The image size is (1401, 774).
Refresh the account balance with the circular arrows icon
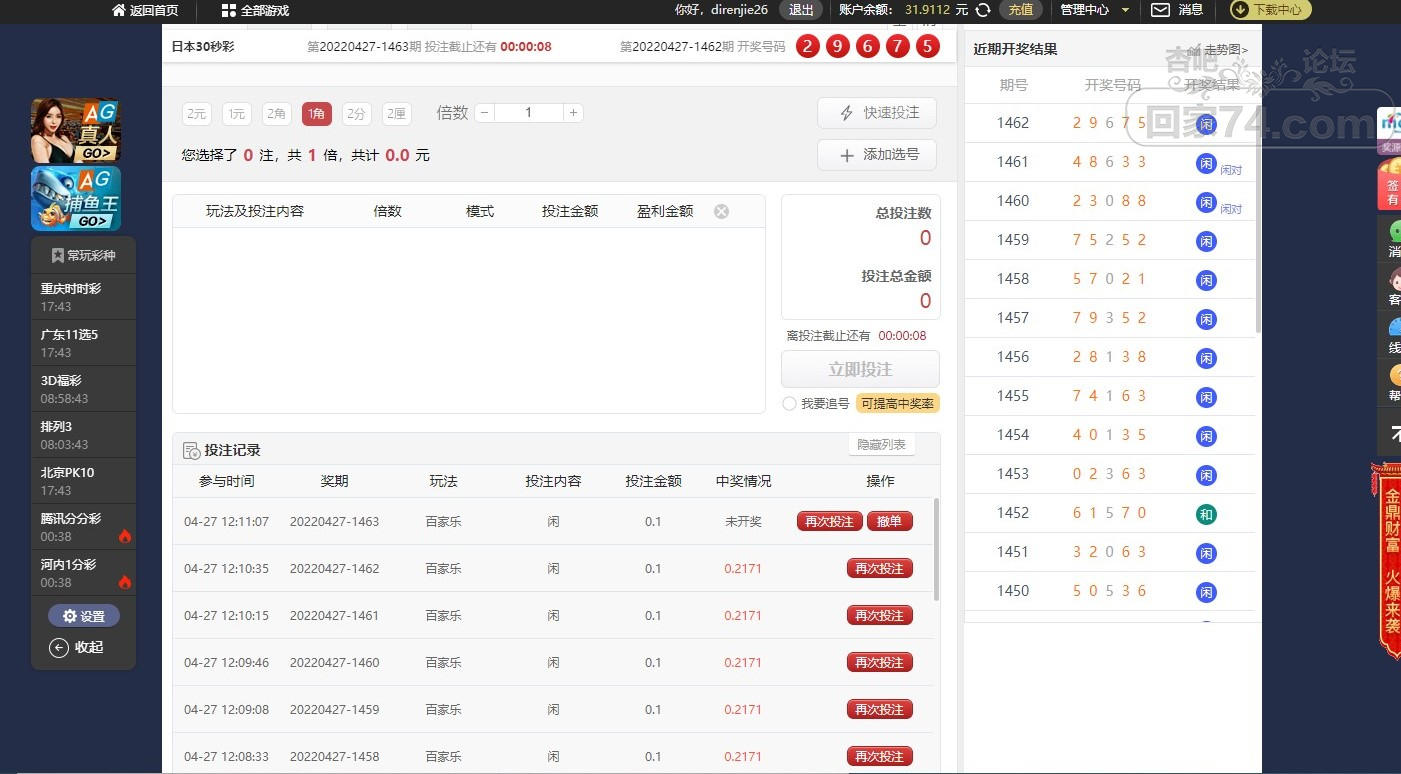click(983, 10)
